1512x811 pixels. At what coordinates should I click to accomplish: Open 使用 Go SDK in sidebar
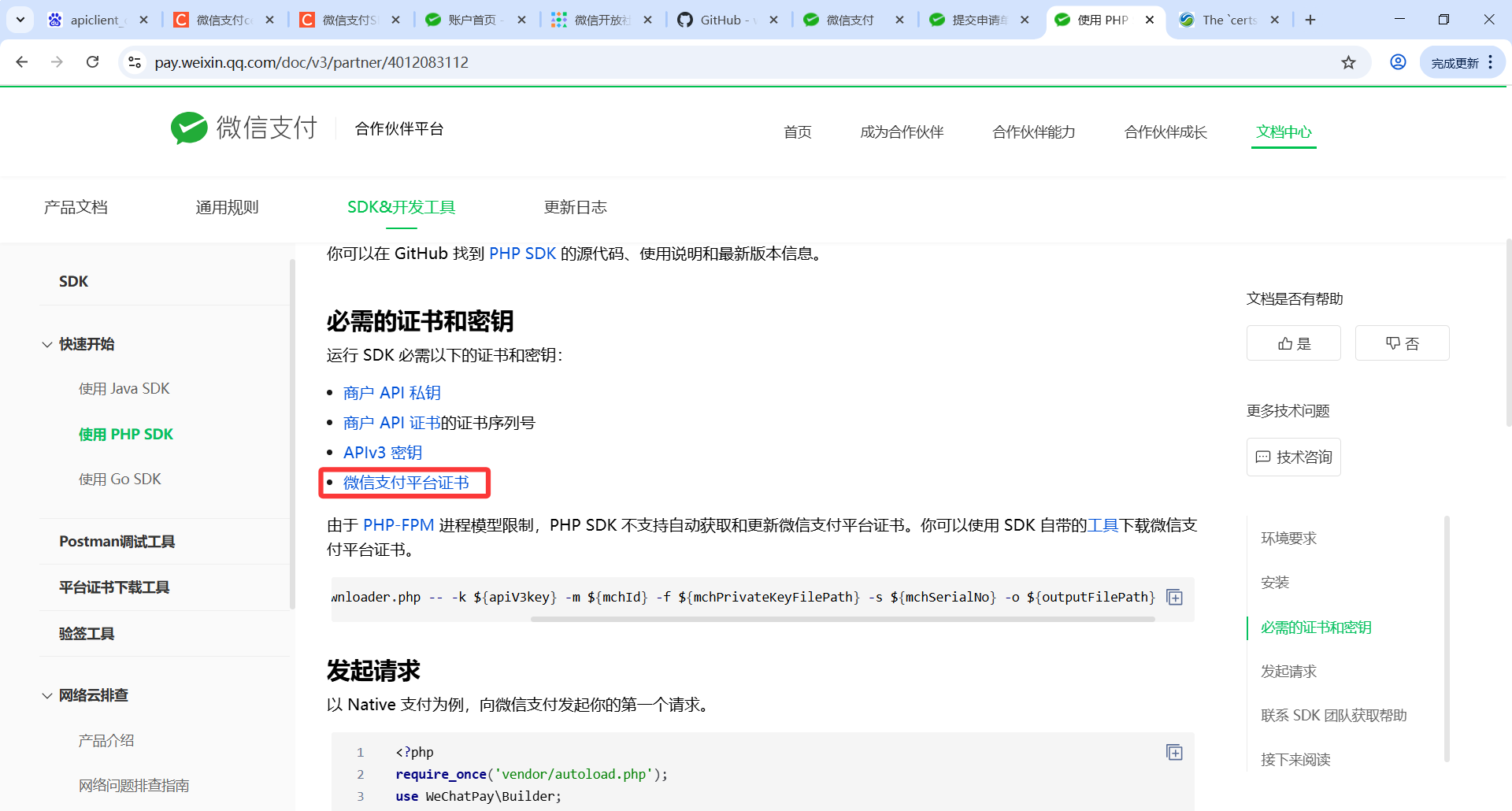[x=120, y=479]
